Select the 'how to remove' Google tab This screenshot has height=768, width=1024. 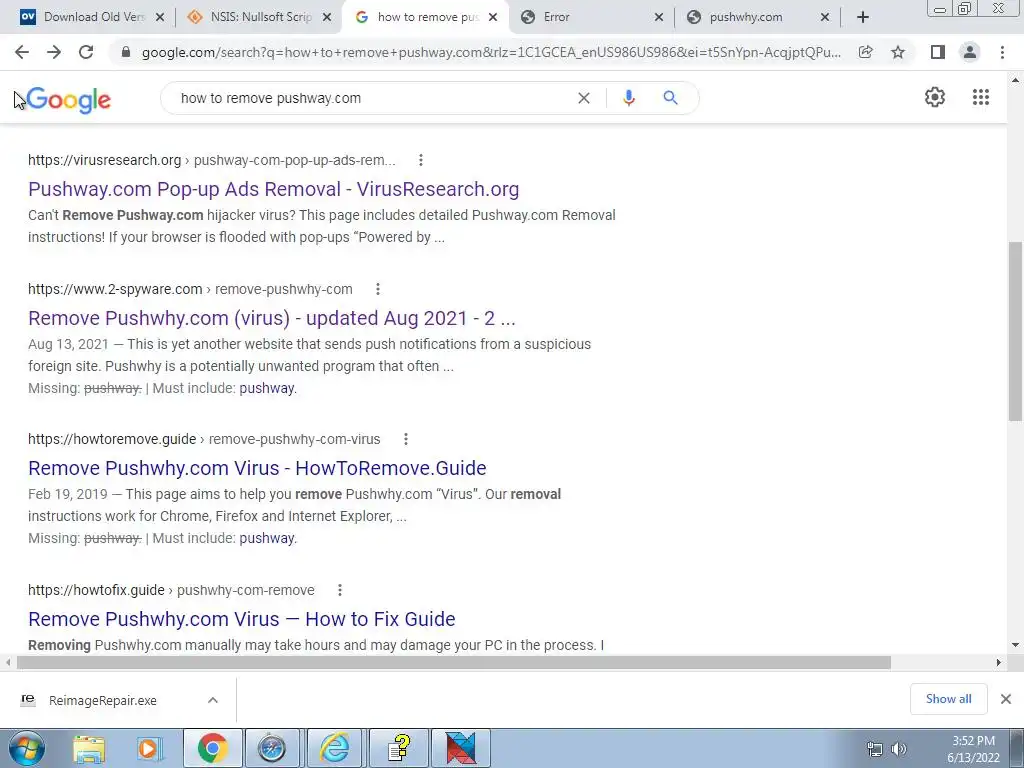426,18
